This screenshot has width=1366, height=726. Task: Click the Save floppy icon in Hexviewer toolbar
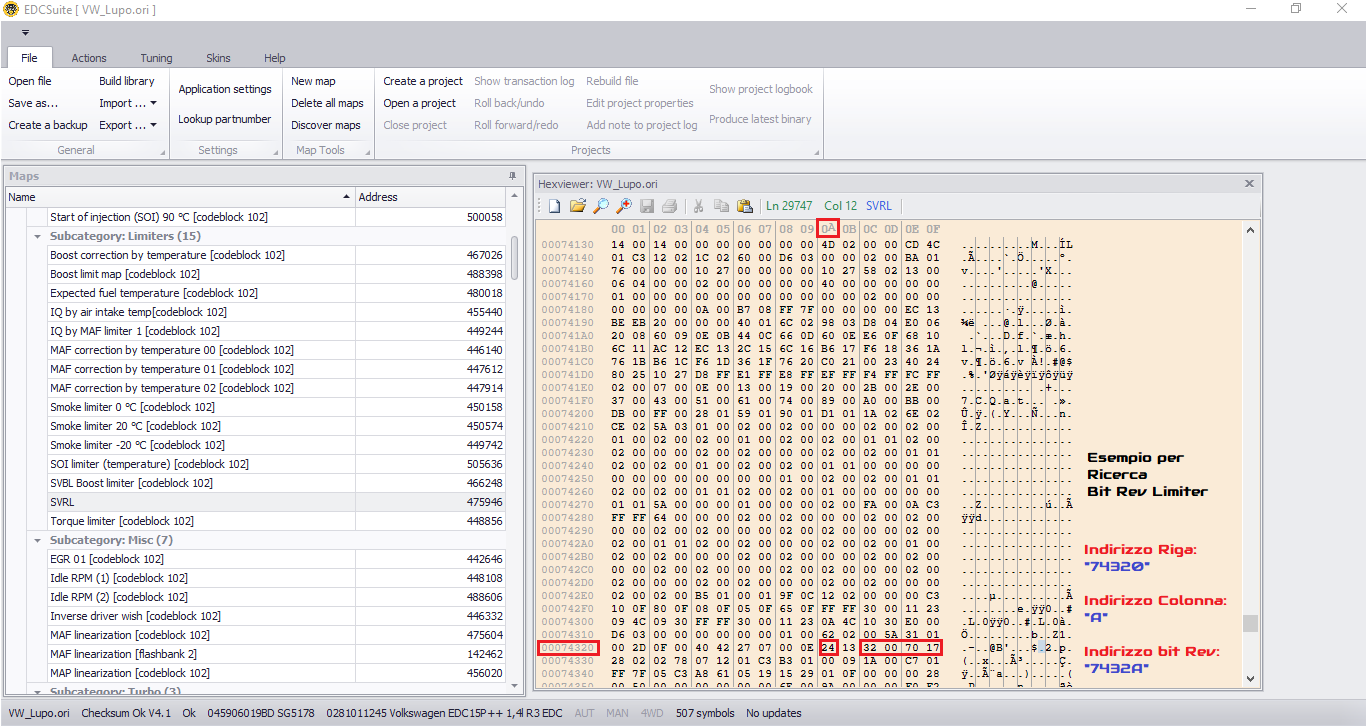[x=647, y=206]
